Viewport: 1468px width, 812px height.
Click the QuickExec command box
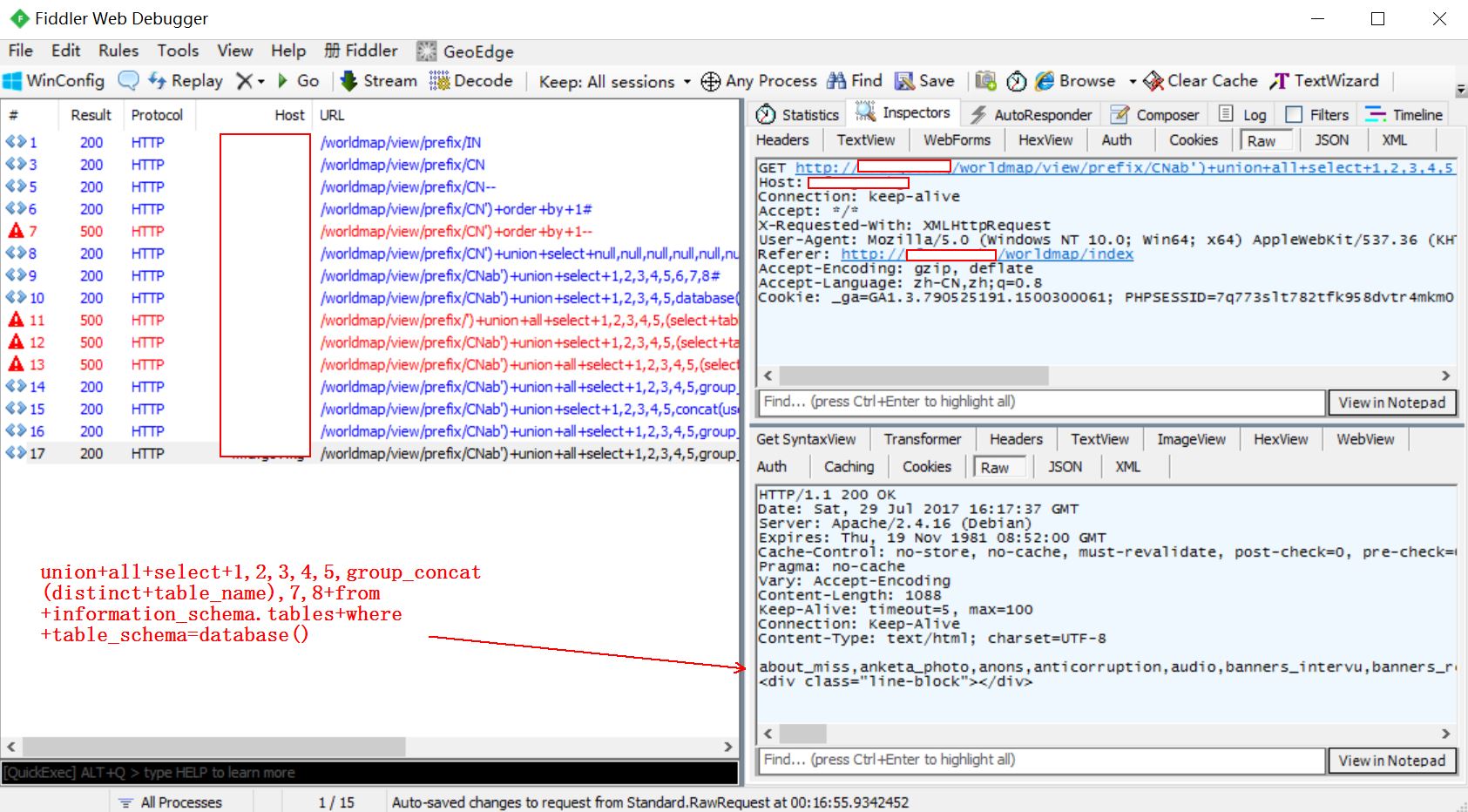(x=370, y=773)
